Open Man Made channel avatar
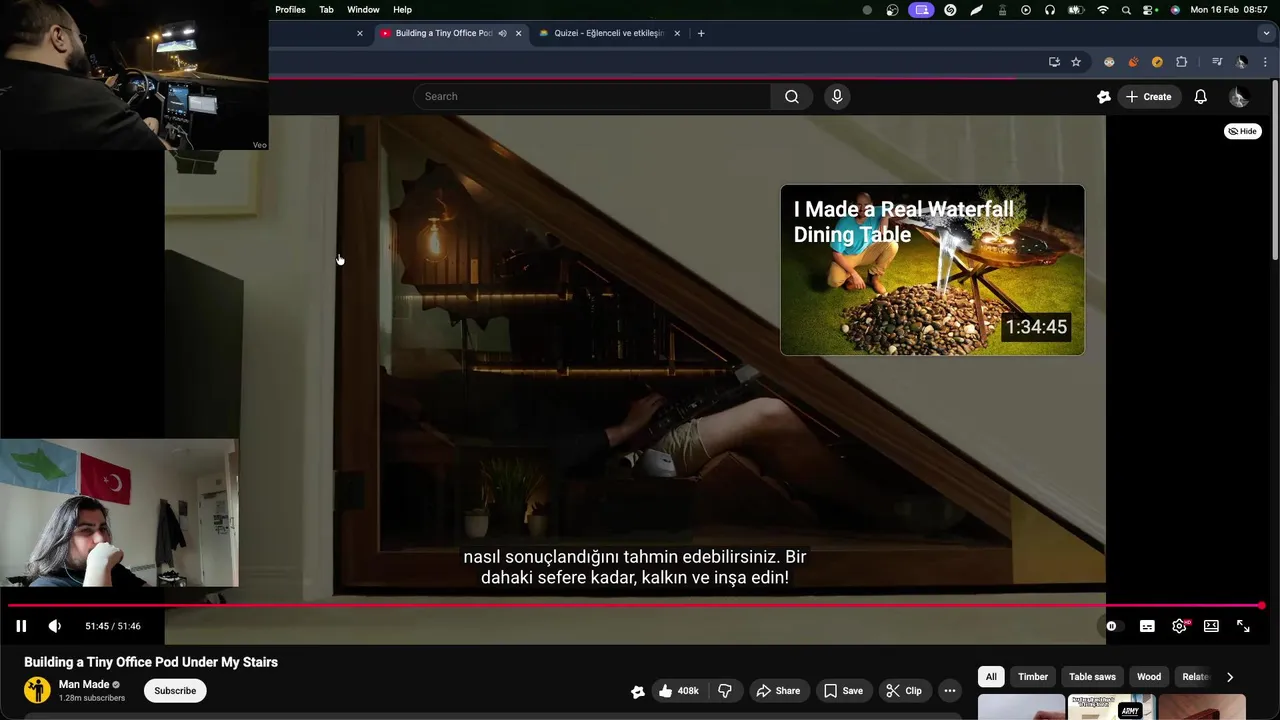This screenshot has height=720, width=1280. pos(37,690)
